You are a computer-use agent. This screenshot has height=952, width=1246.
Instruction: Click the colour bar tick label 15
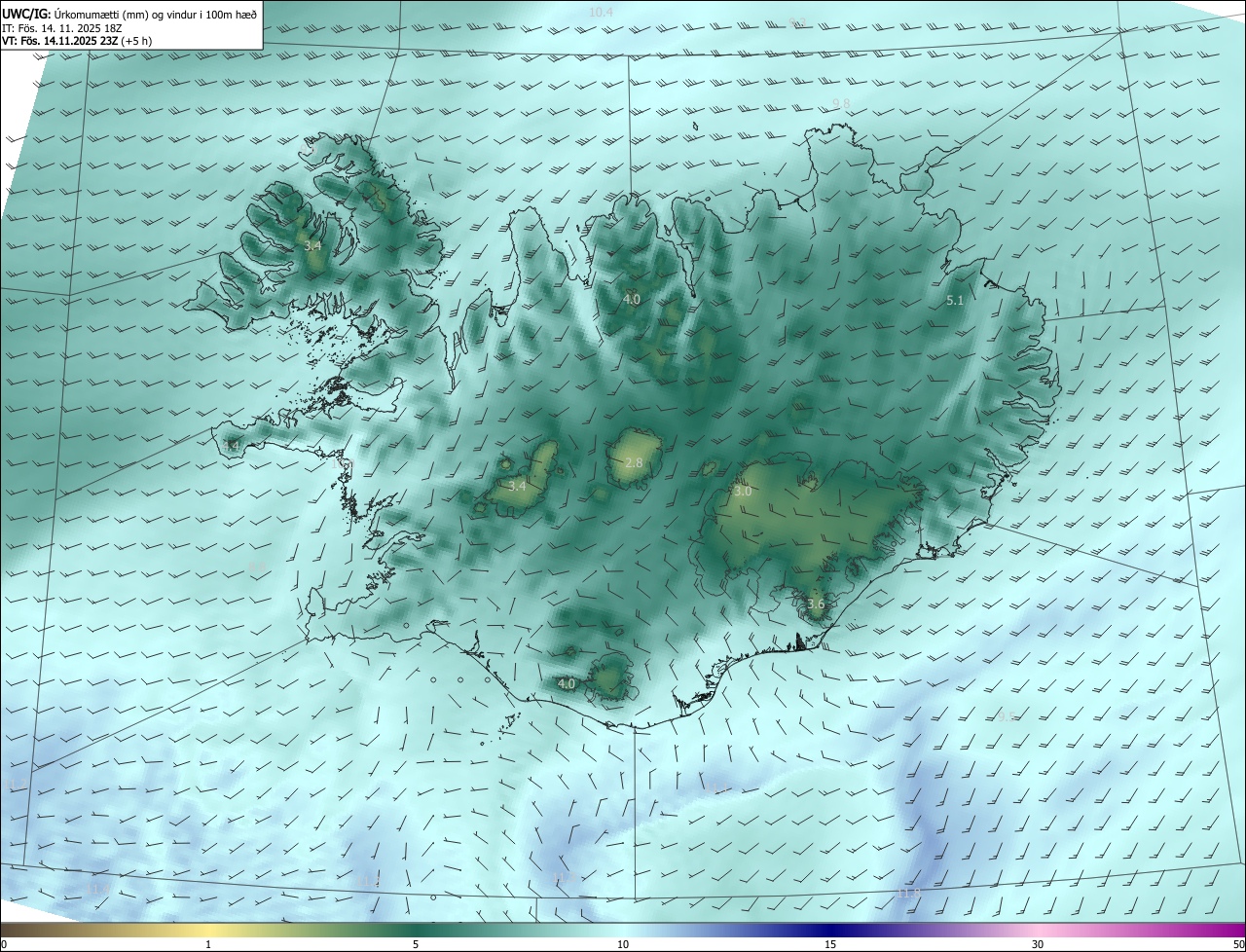click(x=830, y=944)
